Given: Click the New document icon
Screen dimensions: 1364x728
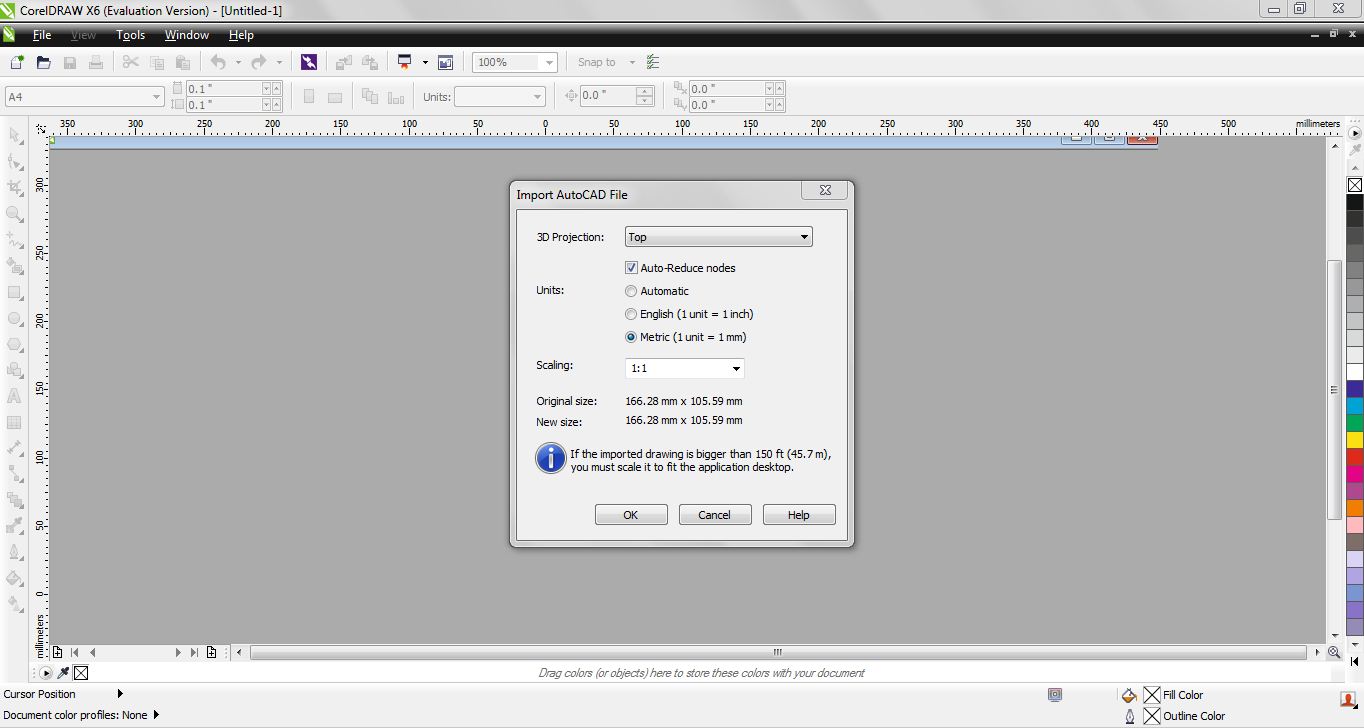Looking at the screenshot, I should click(x=17, y=62).
